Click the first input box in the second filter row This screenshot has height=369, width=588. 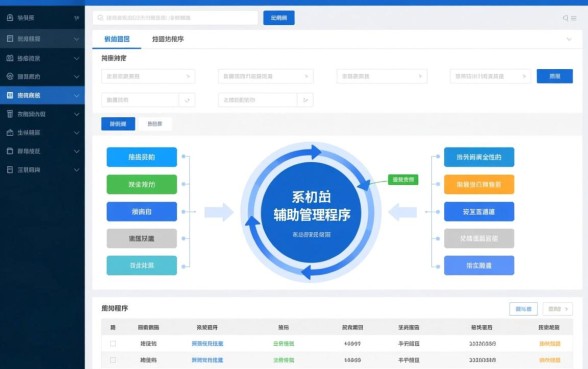coord(140,100)
